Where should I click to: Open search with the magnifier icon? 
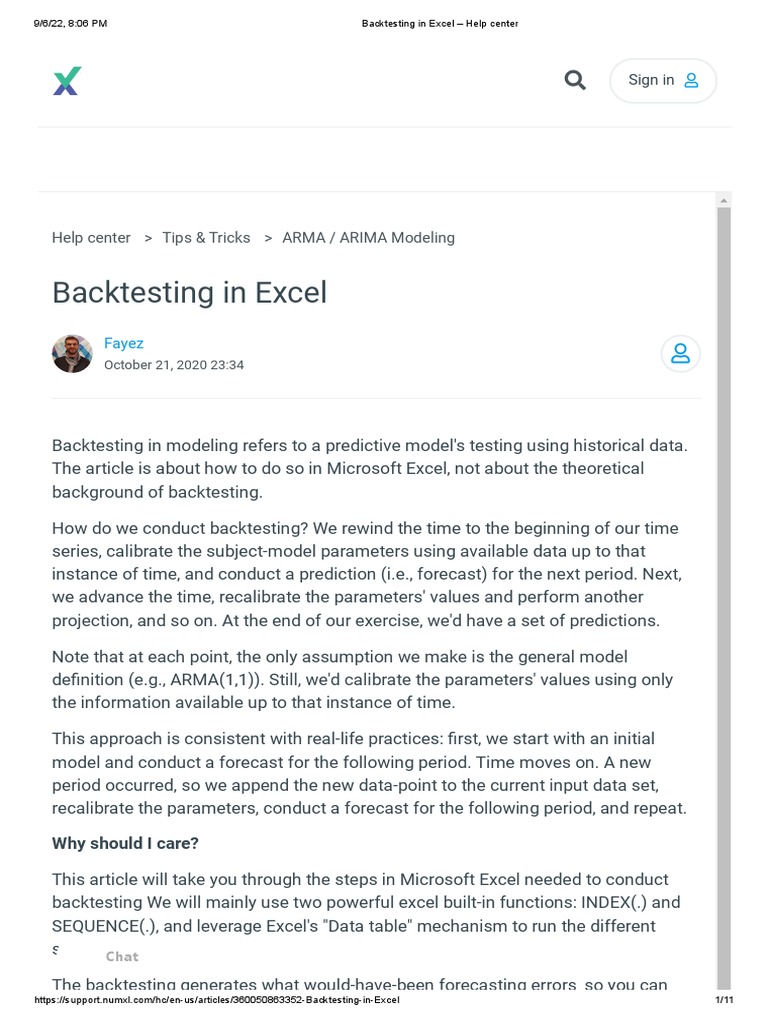pos(575,80)
